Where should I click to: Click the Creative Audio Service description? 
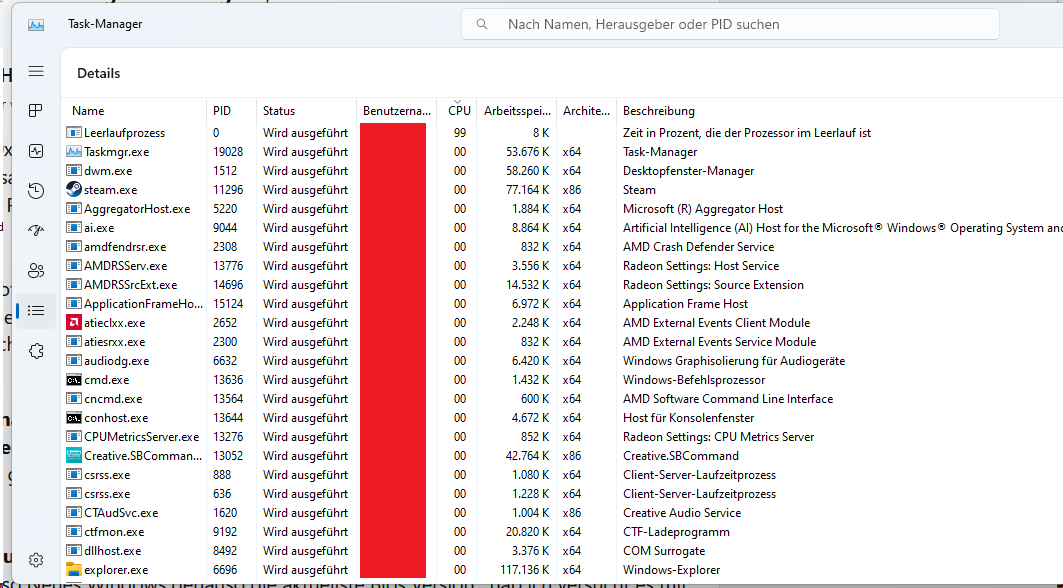point(681,513)
